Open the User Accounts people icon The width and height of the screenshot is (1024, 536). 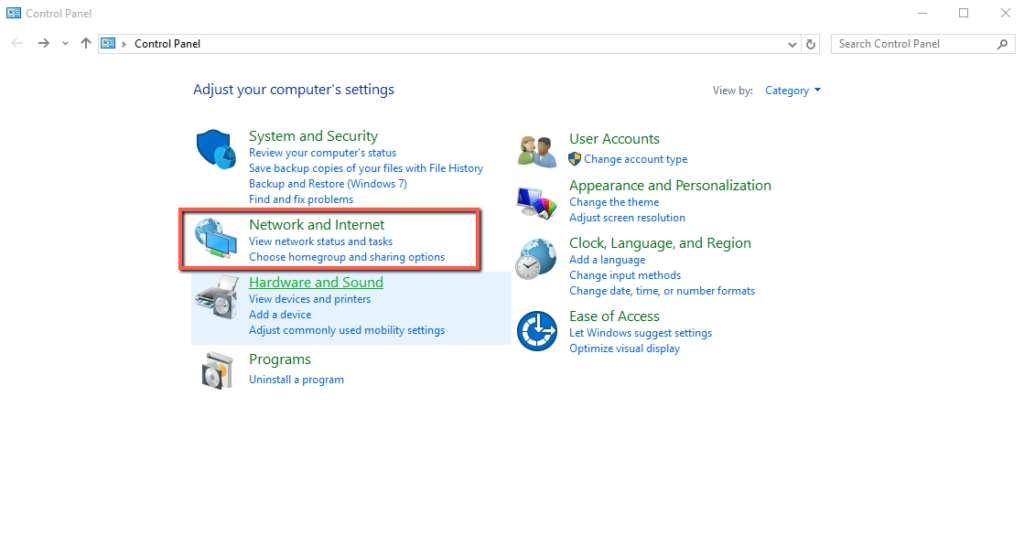(537, 150)
